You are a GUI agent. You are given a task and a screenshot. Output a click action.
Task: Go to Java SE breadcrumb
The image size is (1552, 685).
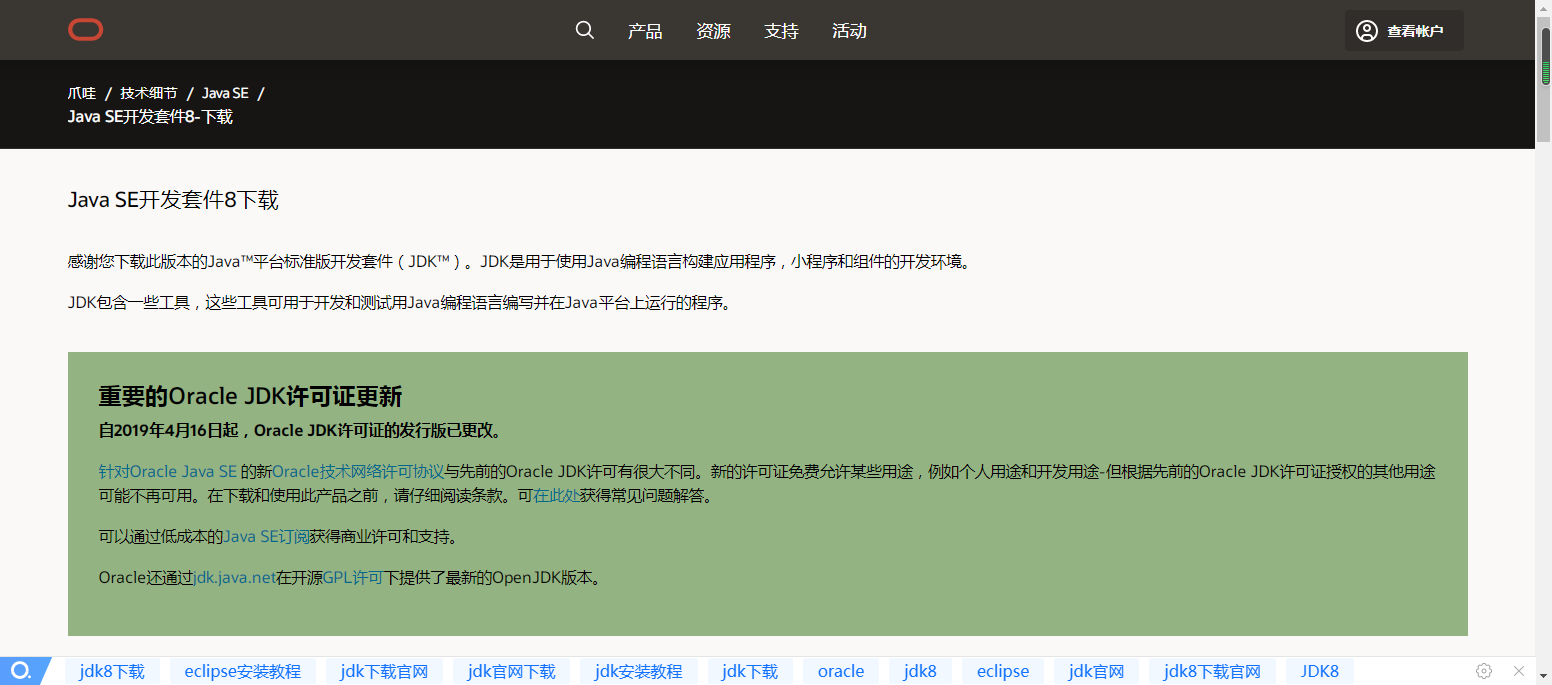[225, 93]
